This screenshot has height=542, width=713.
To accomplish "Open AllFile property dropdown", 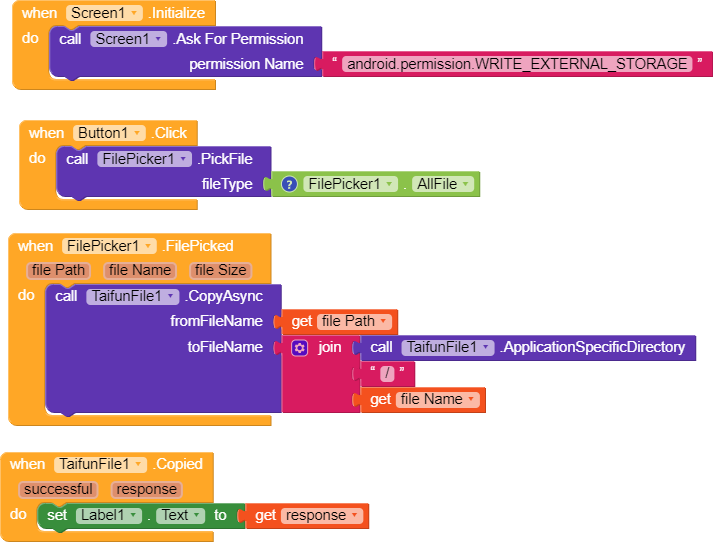I will pos(443,184).
